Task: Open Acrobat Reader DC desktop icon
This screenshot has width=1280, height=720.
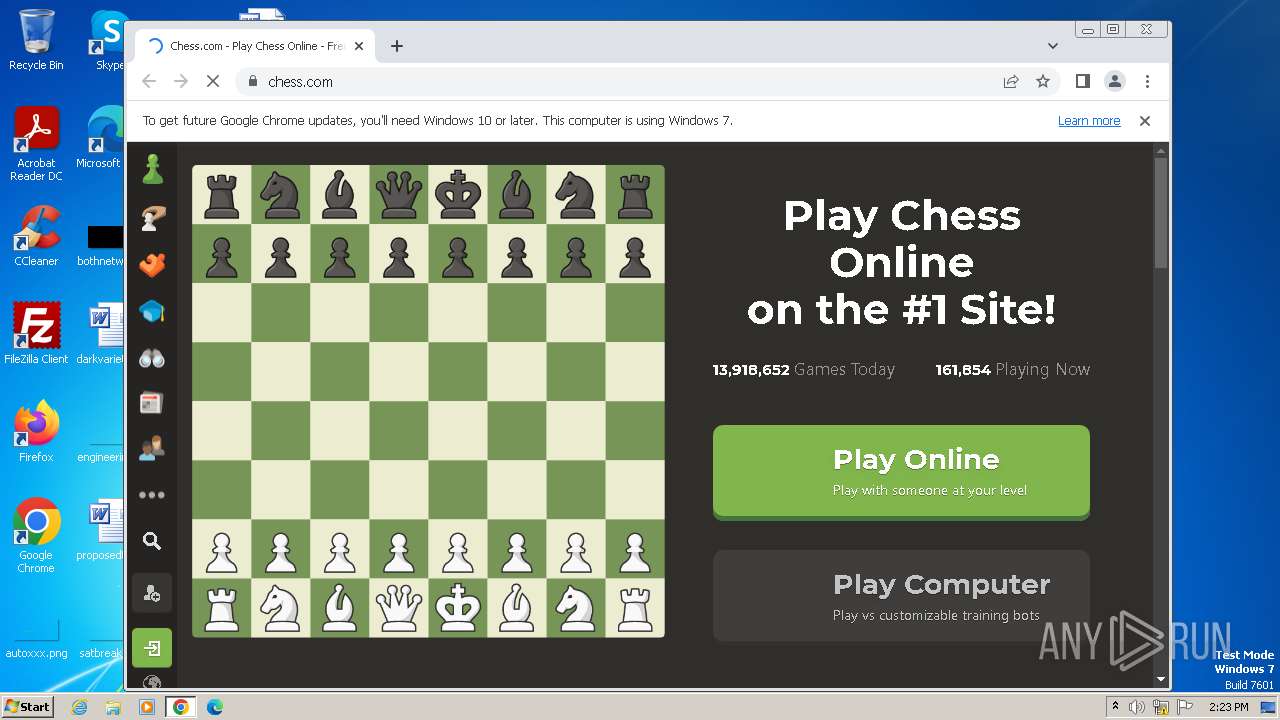Action: tap(36, 144)
